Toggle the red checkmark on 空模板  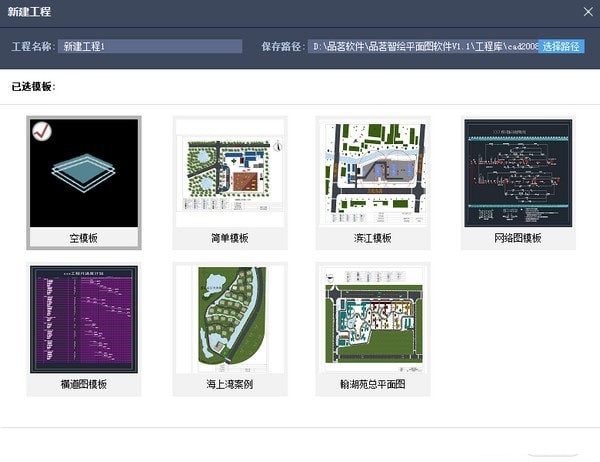click(x=42, y=131)
